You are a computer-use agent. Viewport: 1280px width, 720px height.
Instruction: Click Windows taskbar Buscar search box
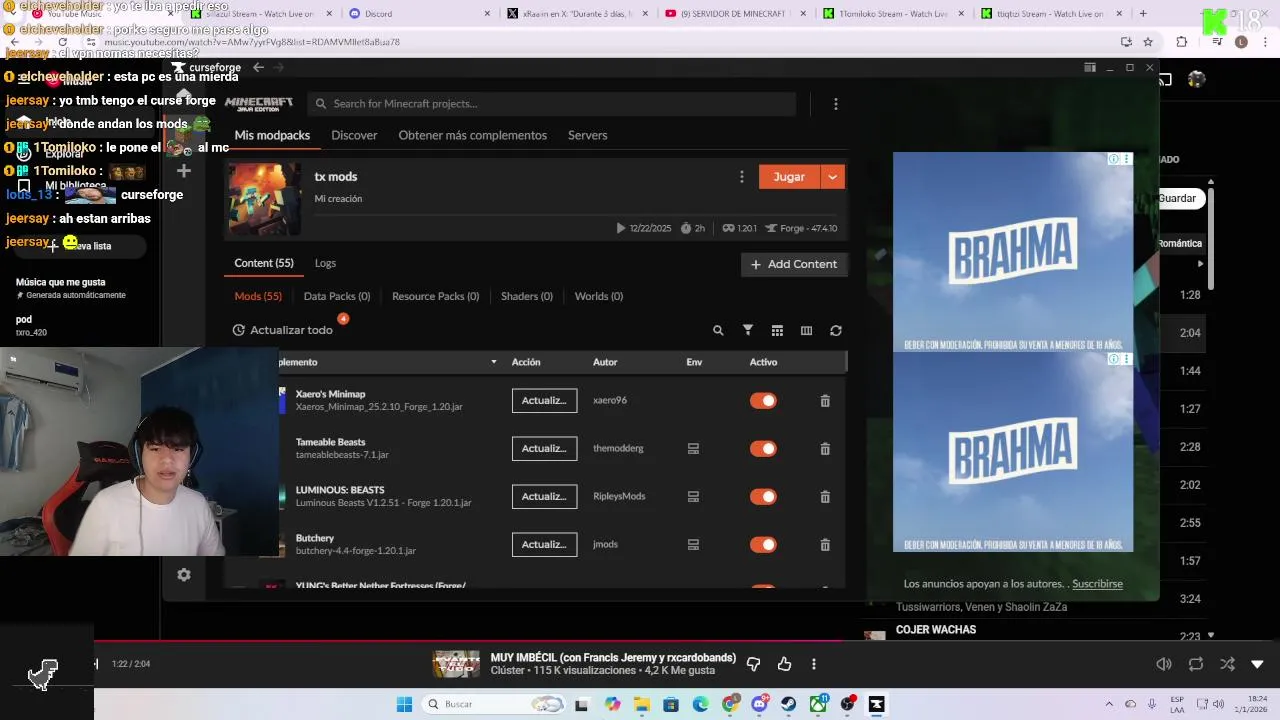coord(492,704)
